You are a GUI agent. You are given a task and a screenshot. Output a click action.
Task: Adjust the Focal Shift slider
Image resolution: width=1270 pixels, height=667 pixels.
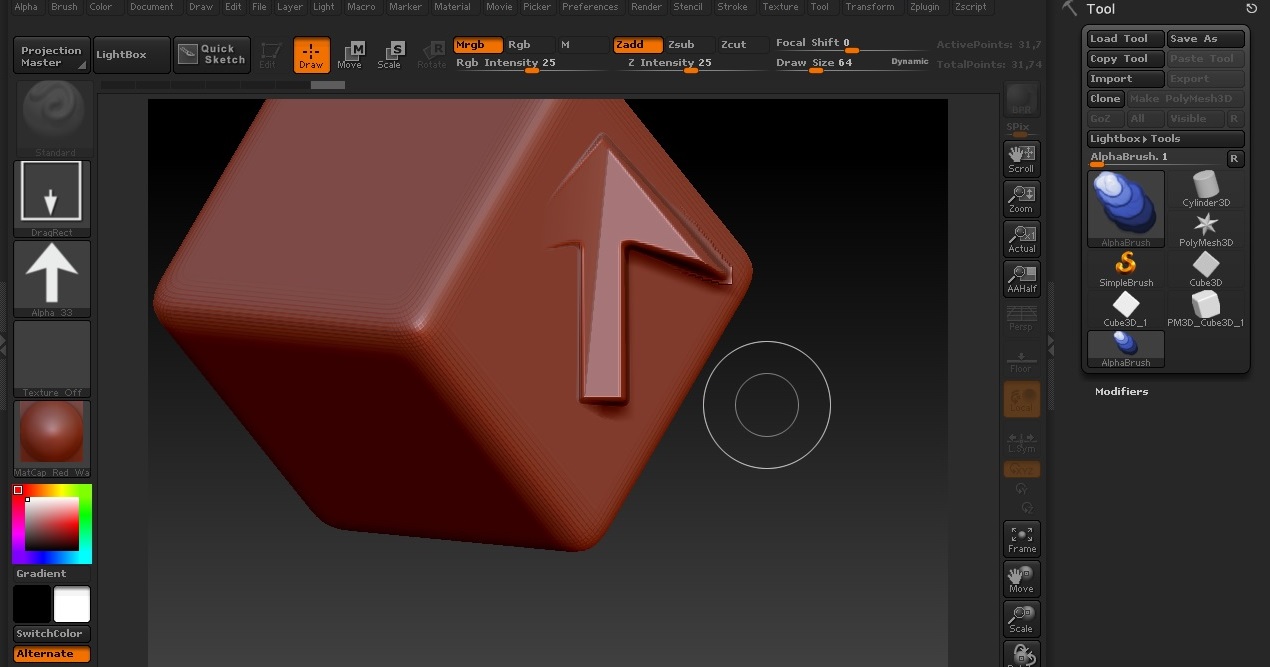tap(852, 45)
